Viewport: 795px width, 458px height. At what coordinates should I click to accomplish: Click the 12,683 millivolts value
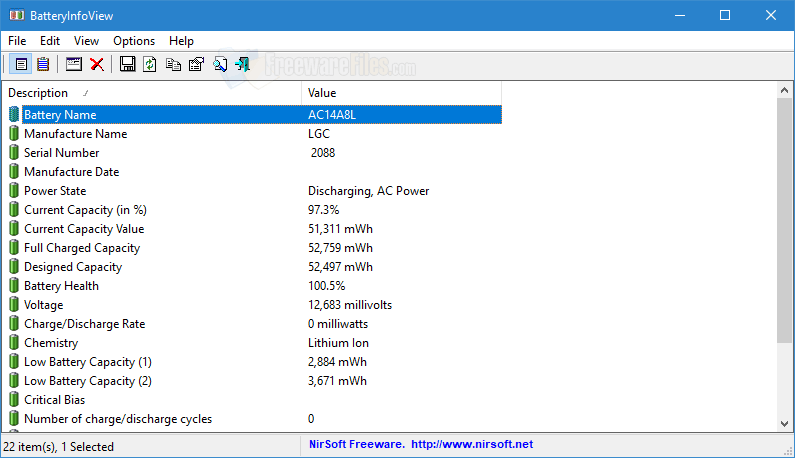[350, 305]
